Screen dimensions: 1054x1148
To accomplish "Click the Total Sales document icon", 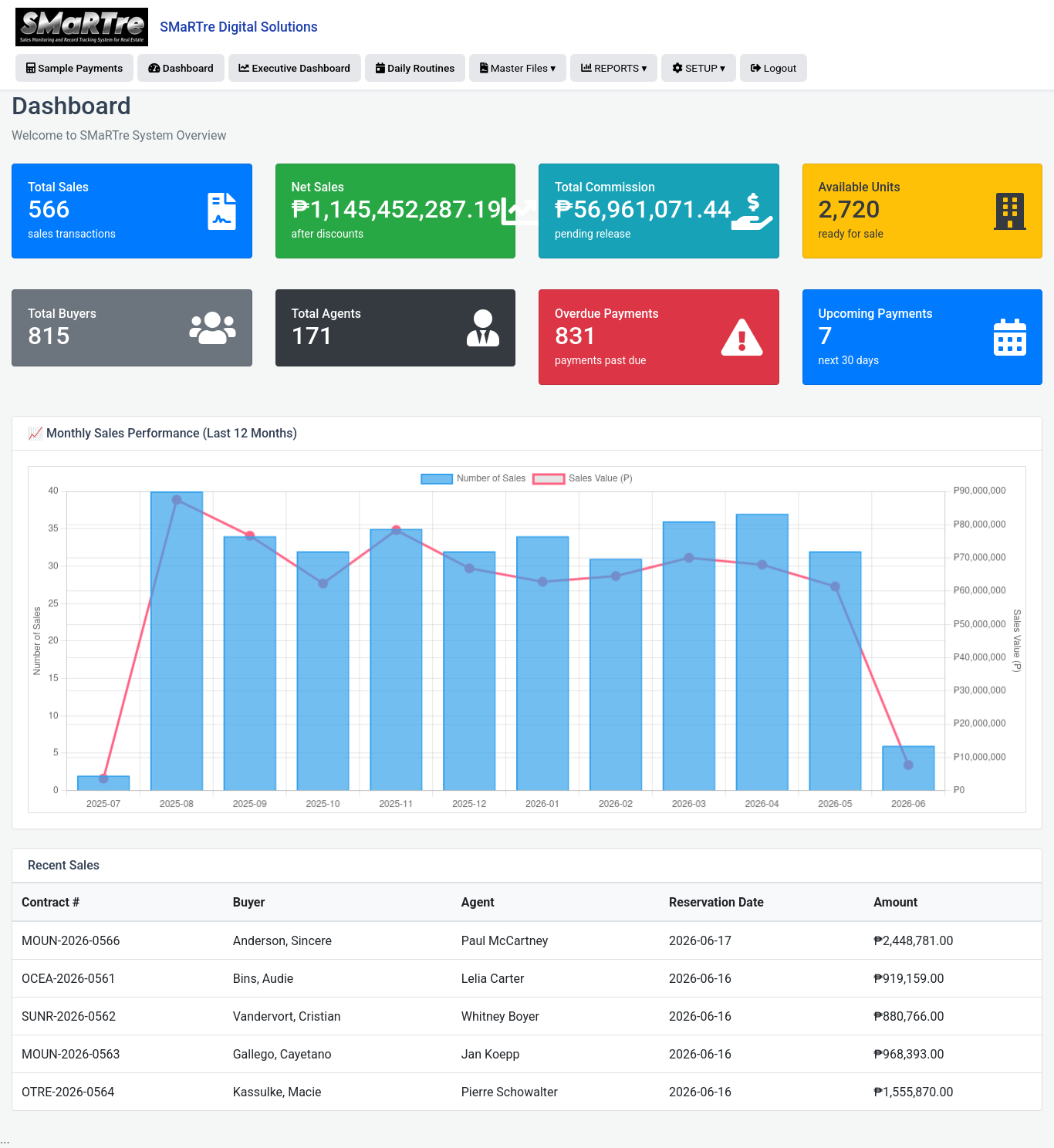I will coord(221,211).
